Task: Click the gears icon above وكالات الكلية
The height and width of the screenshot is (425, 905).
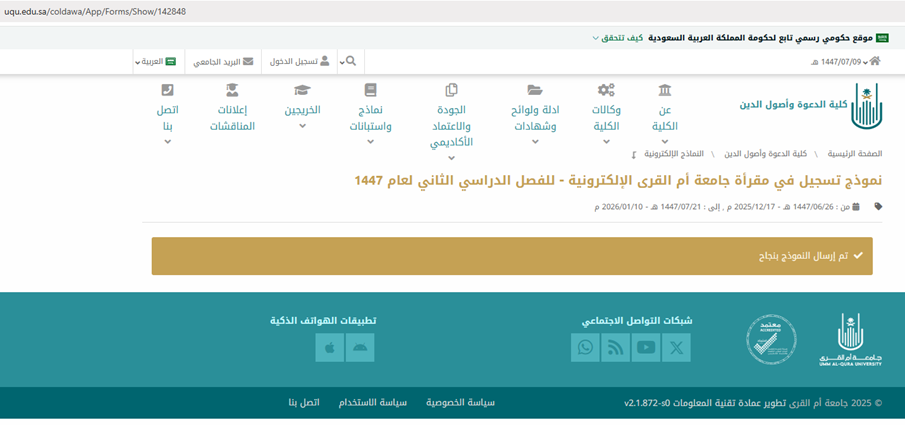Action: coord(606,90)
